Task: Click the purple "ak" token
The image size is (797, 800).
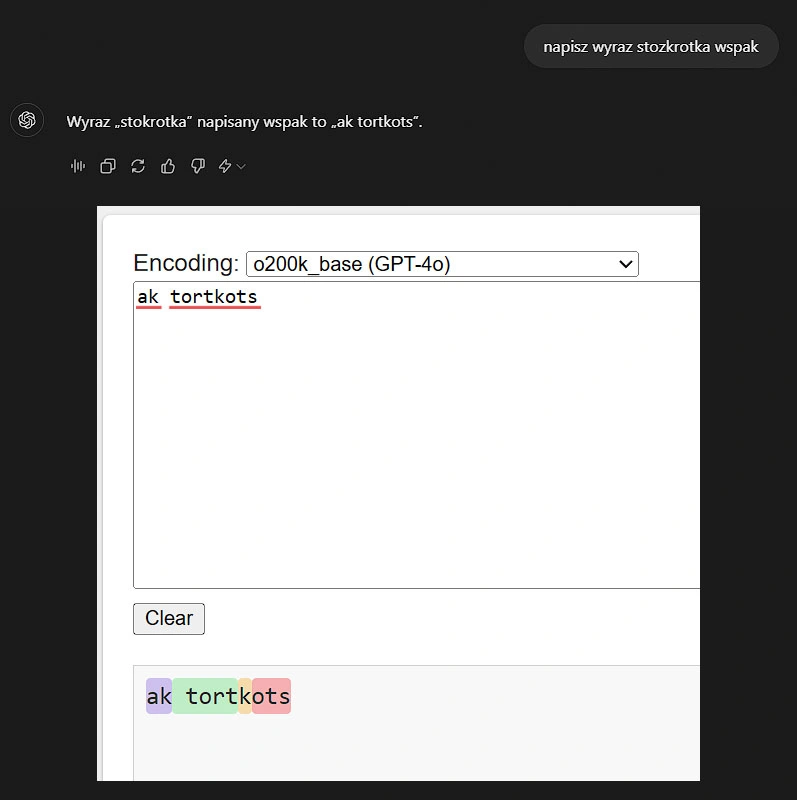Action: (159, 696)
